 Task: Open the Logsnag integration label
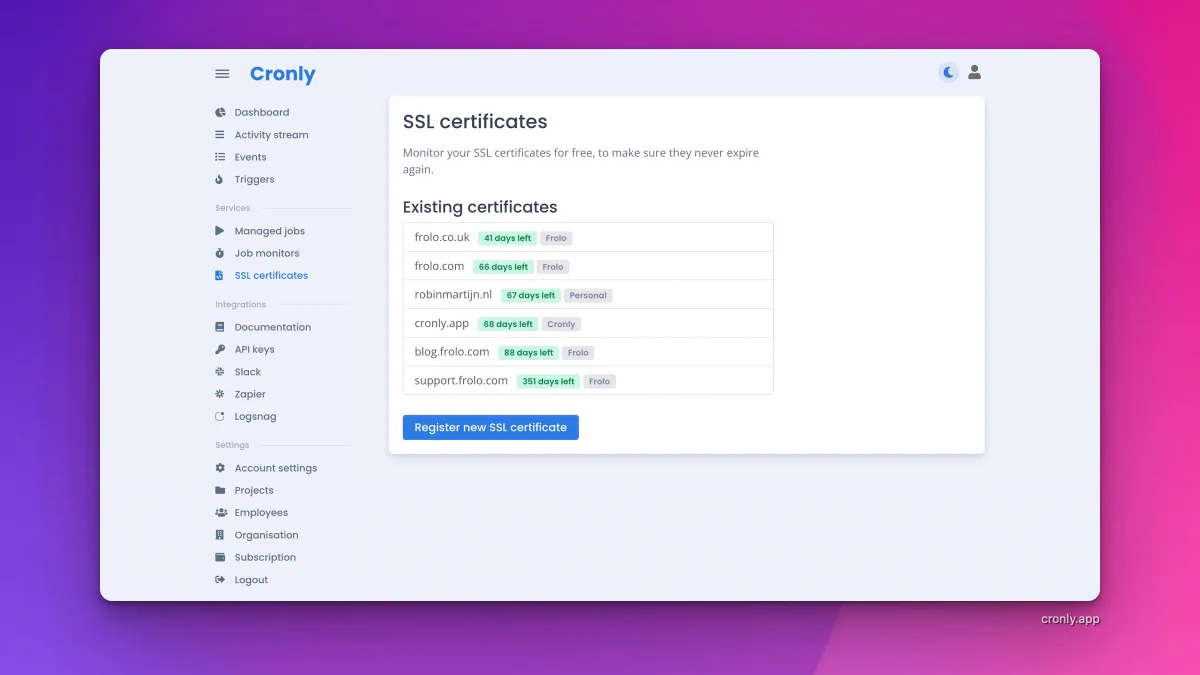coord(256,417)
